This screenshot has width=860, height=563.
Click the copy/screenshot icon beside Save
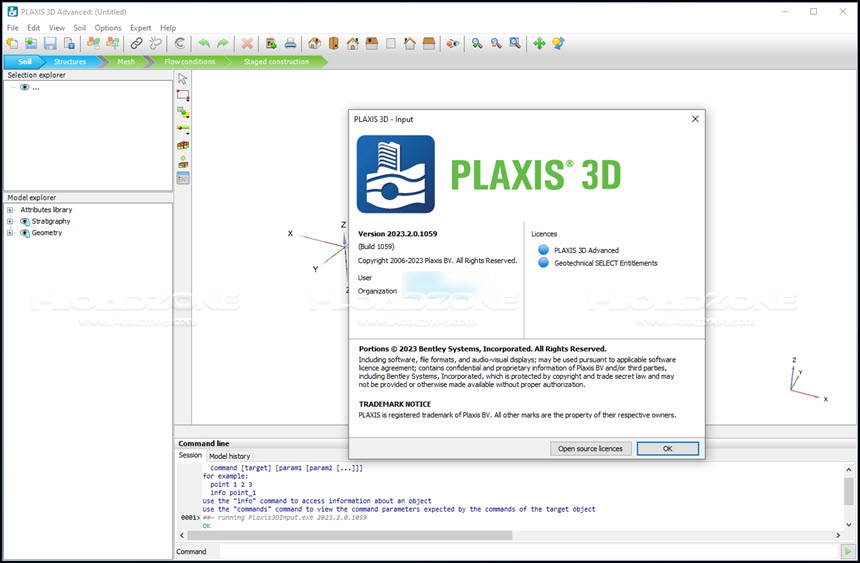[69, 43]
